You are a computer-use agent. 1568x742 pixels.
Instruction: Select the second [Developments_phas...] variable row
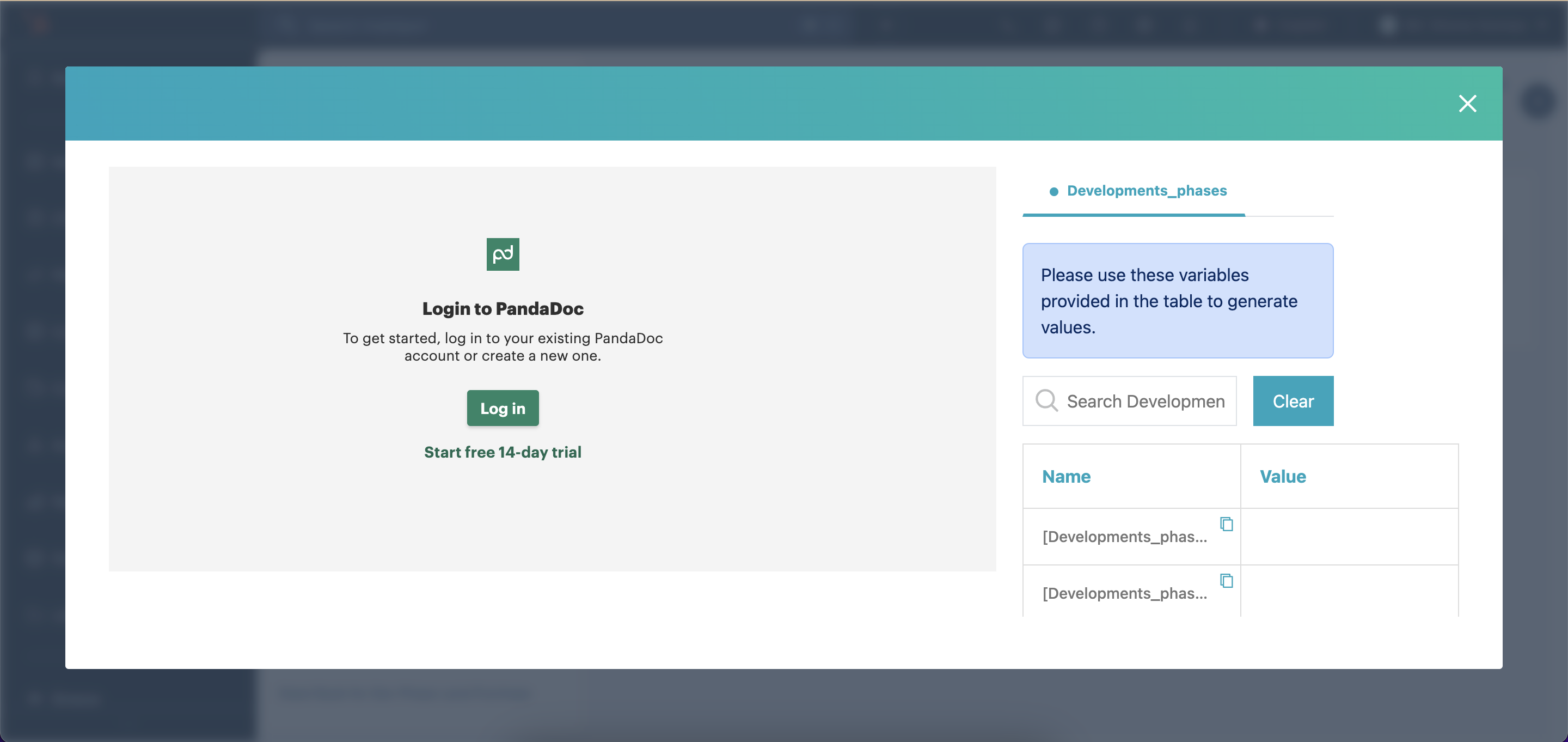(x=1125, y=593)
